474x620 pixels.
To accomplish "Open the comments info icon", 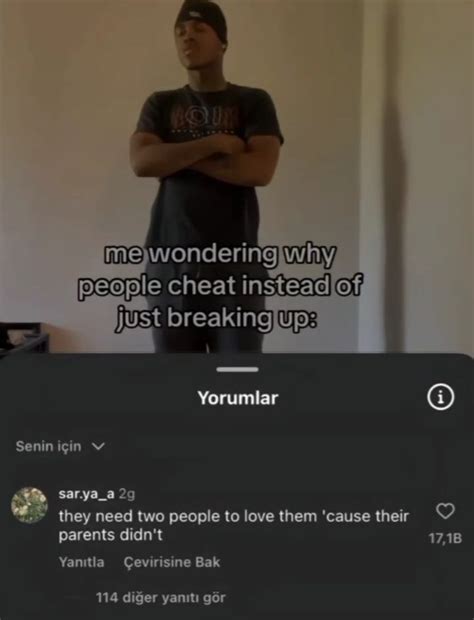I will click(x=440, y=397).
